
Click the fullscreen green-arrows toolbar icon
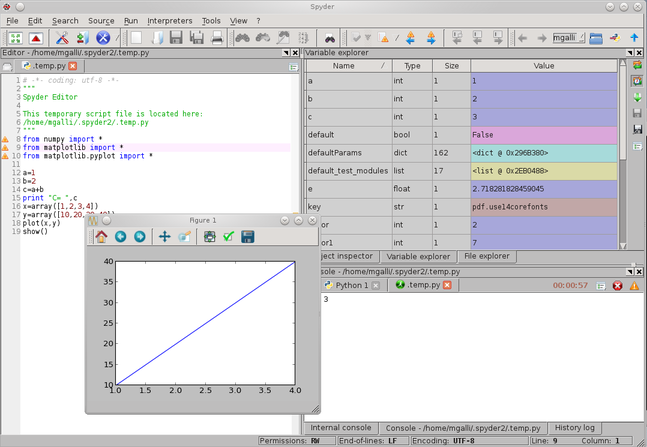pos(15,38)
